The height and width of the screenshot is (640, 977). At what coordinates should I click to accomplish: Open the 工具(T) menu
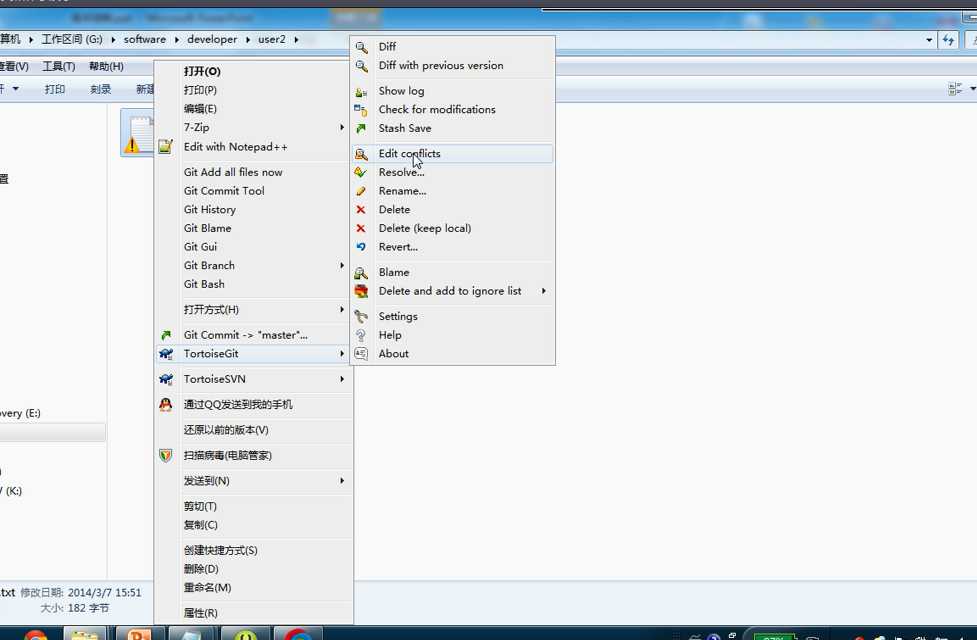tap(59, 67)
